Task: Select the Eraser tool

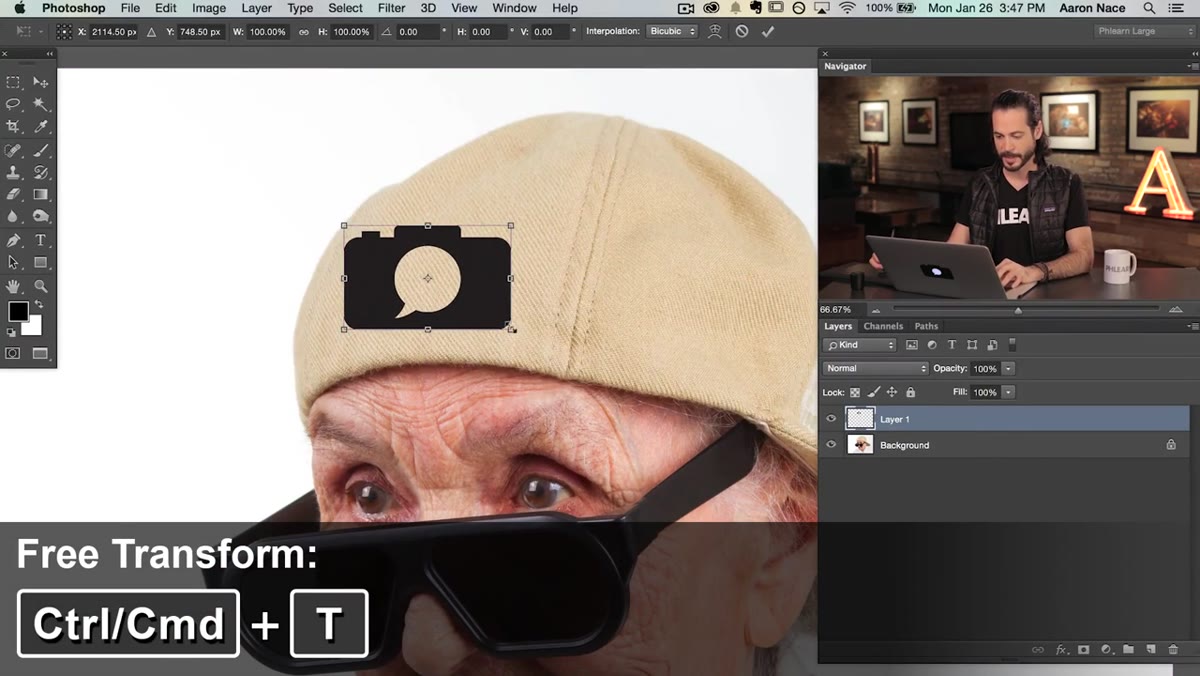Action: pos(13,194)
